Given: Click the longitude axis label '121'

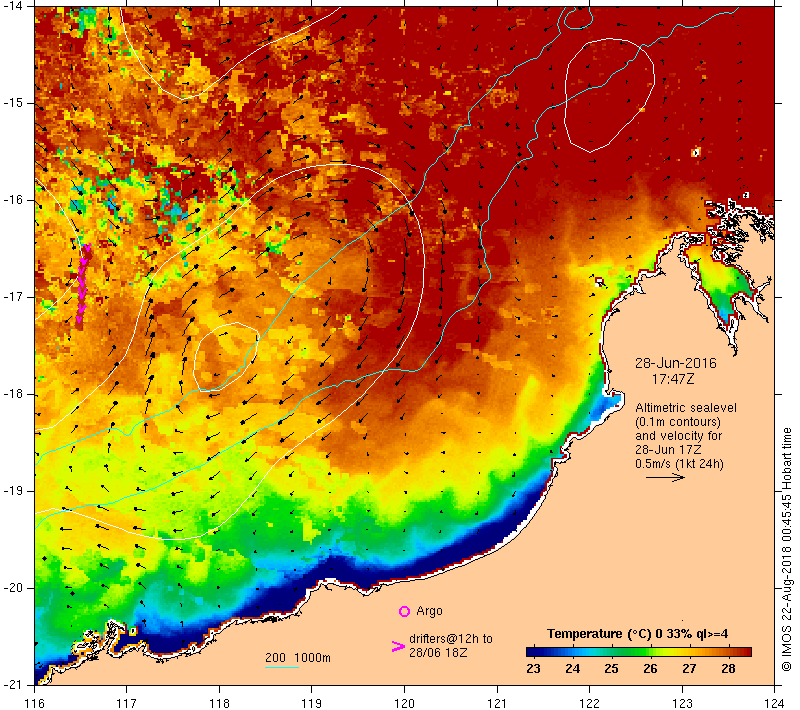Looking at the screenshot, I should [497, 703].
